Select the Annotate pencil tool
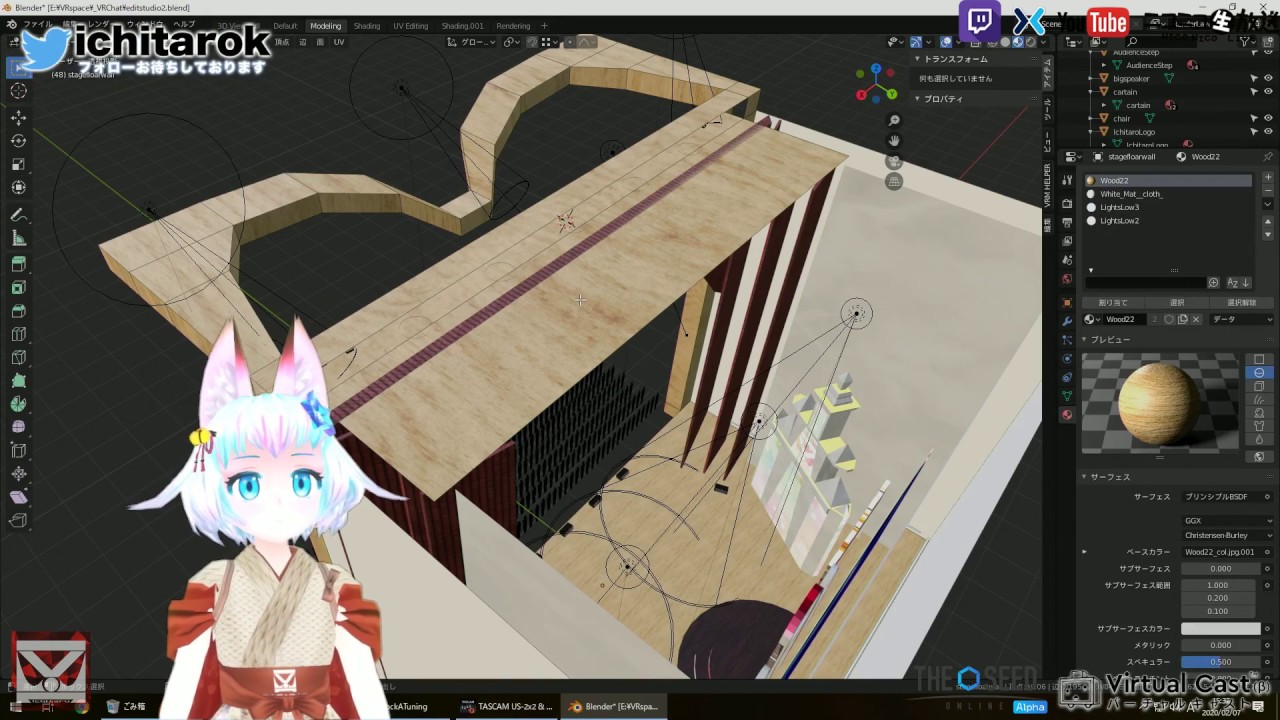The height and width of the screenshot is (720, 1280). (18, 215)
